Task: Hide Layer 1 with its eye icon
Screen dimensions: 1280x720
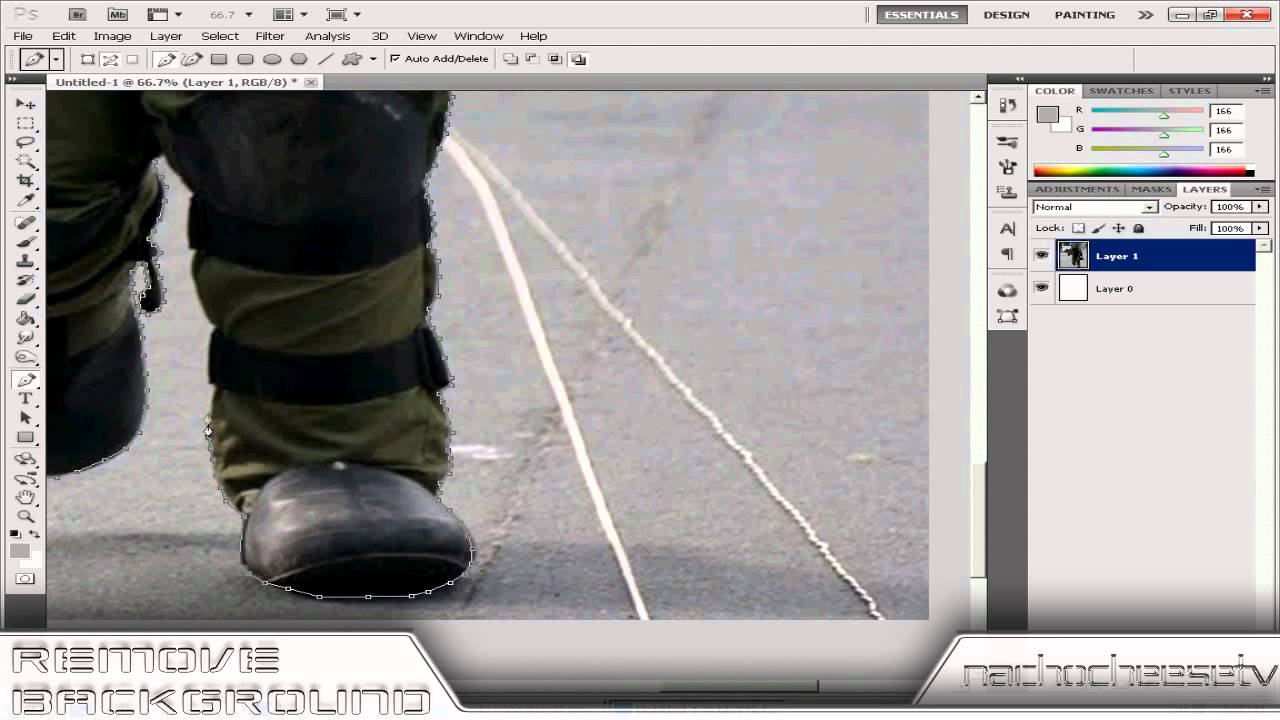Action: [x=1042, y=256]
